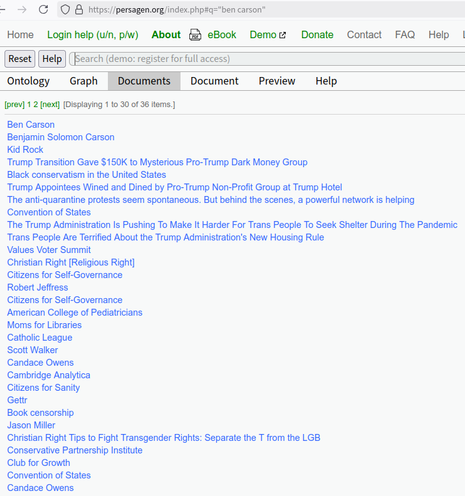Open the shield tracking protection icon
The image size is (465, 496).
[65, 10]
